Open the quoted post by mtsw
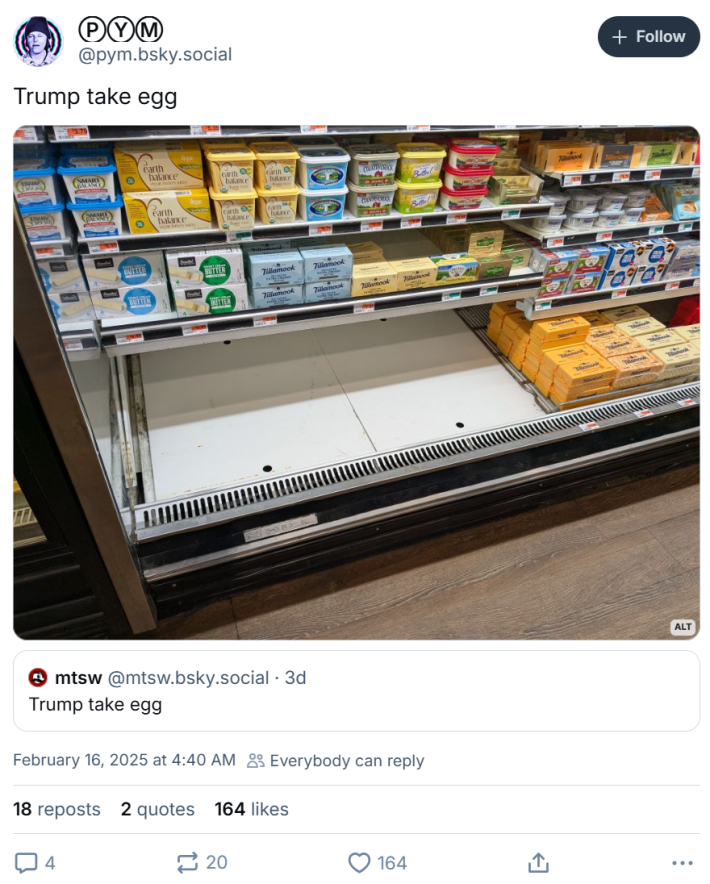The image size is (710, 884). (355, 692)
